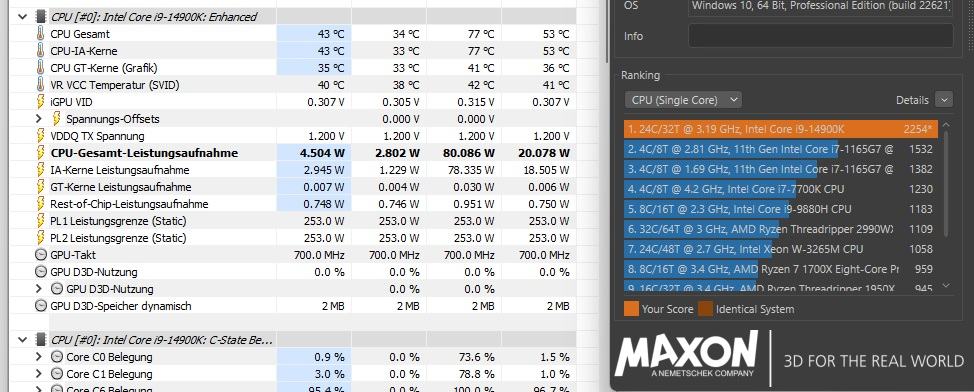Click the lightning icon of GT-Kerne Leistungsaufnahme
The width and height of the screenshot is (974, 392).
pos(41,187)
